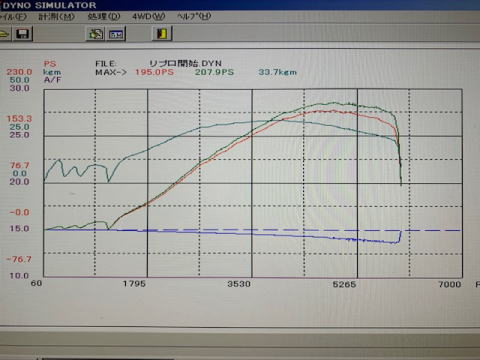Click the A/F legend label

pyautogui.click(x=52, y=80)
